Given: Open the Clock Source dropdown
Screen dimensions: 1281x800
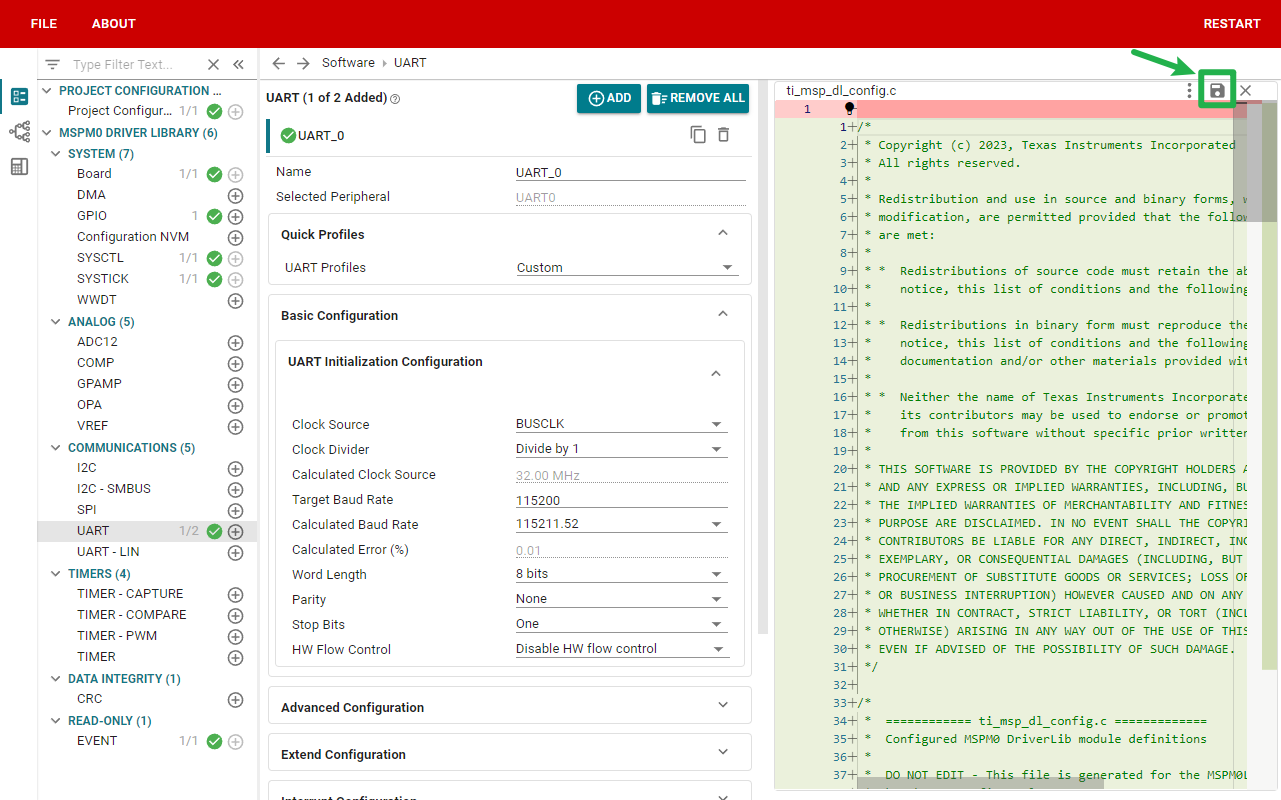Looking at the screenshot, I should [621, 425].
